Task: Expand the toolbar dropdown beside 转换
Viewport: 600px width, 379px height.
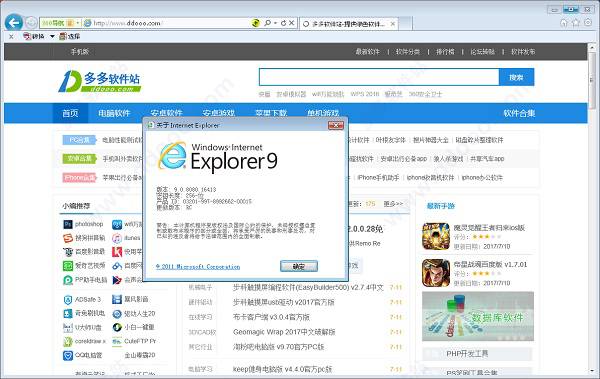Action: (52, 36)
